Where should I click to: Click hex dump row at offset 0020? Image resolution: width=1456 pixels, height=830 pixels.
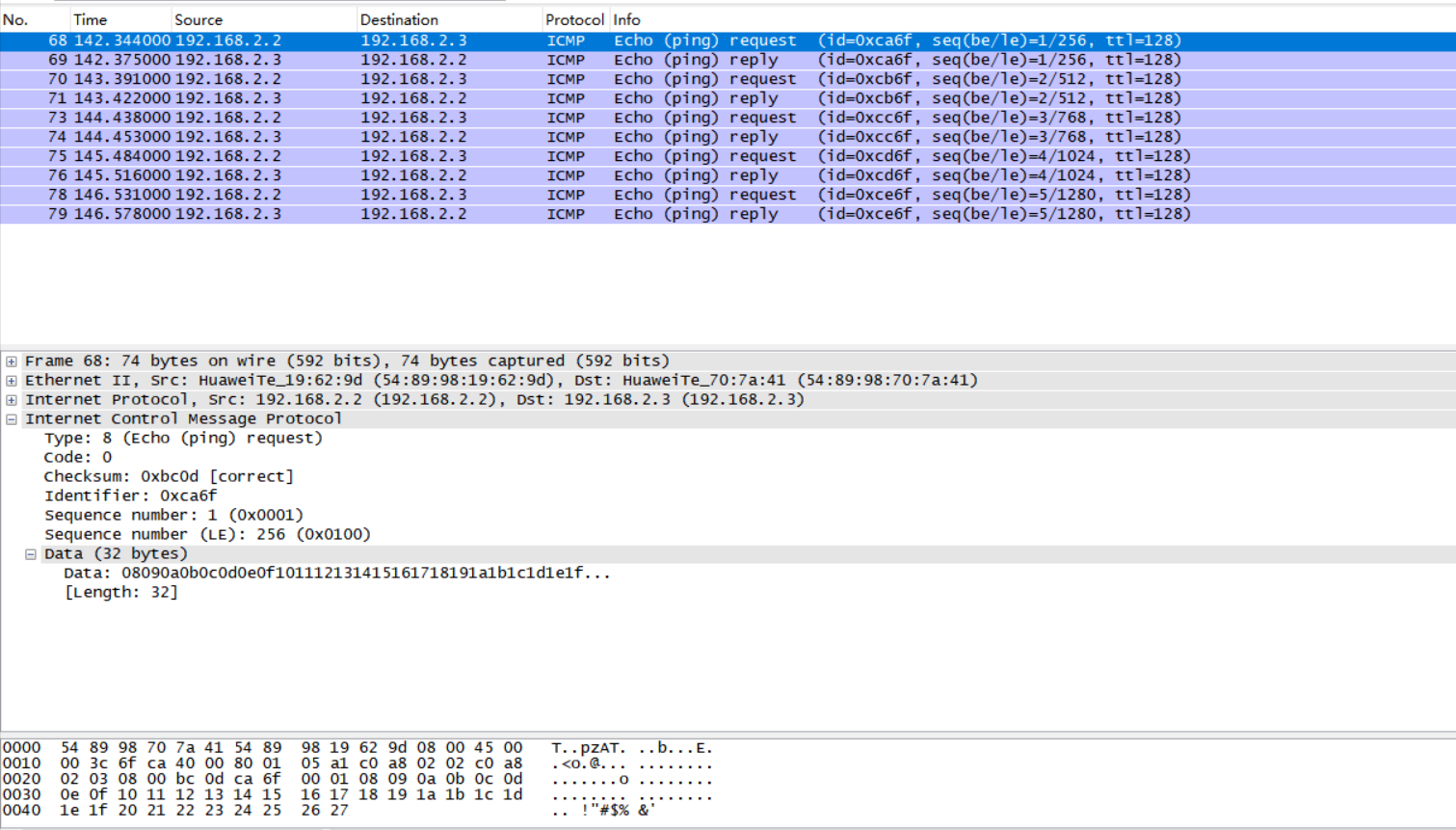click(358, 779)
